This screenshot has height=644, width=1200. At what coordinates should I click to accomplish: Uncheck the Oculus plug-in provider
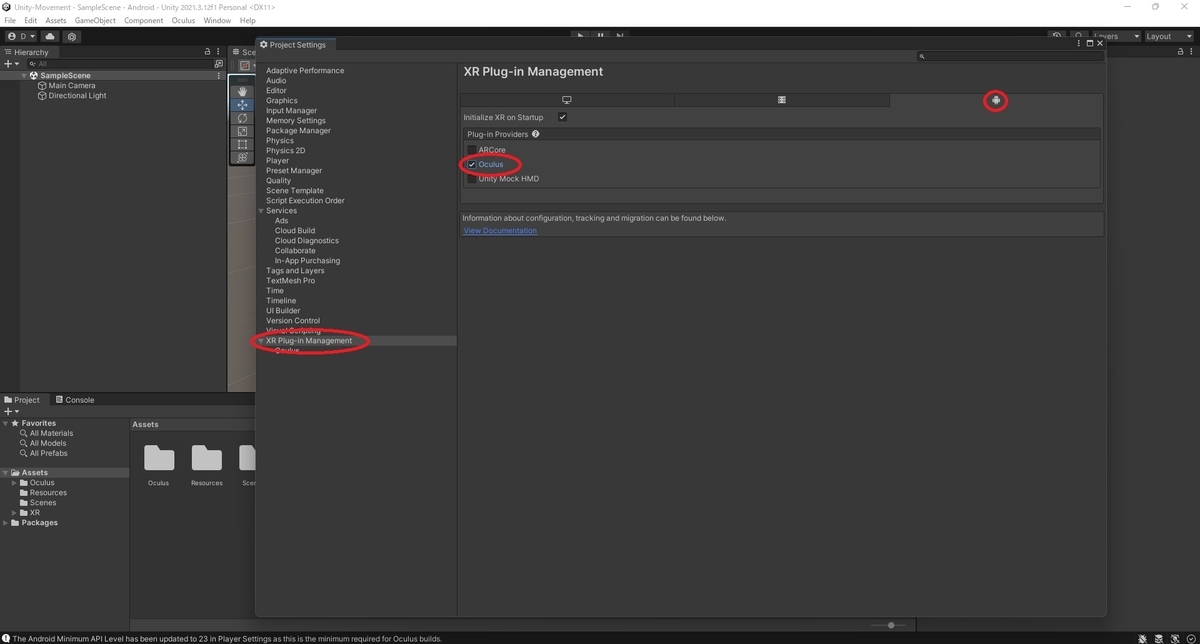[472, 164]
